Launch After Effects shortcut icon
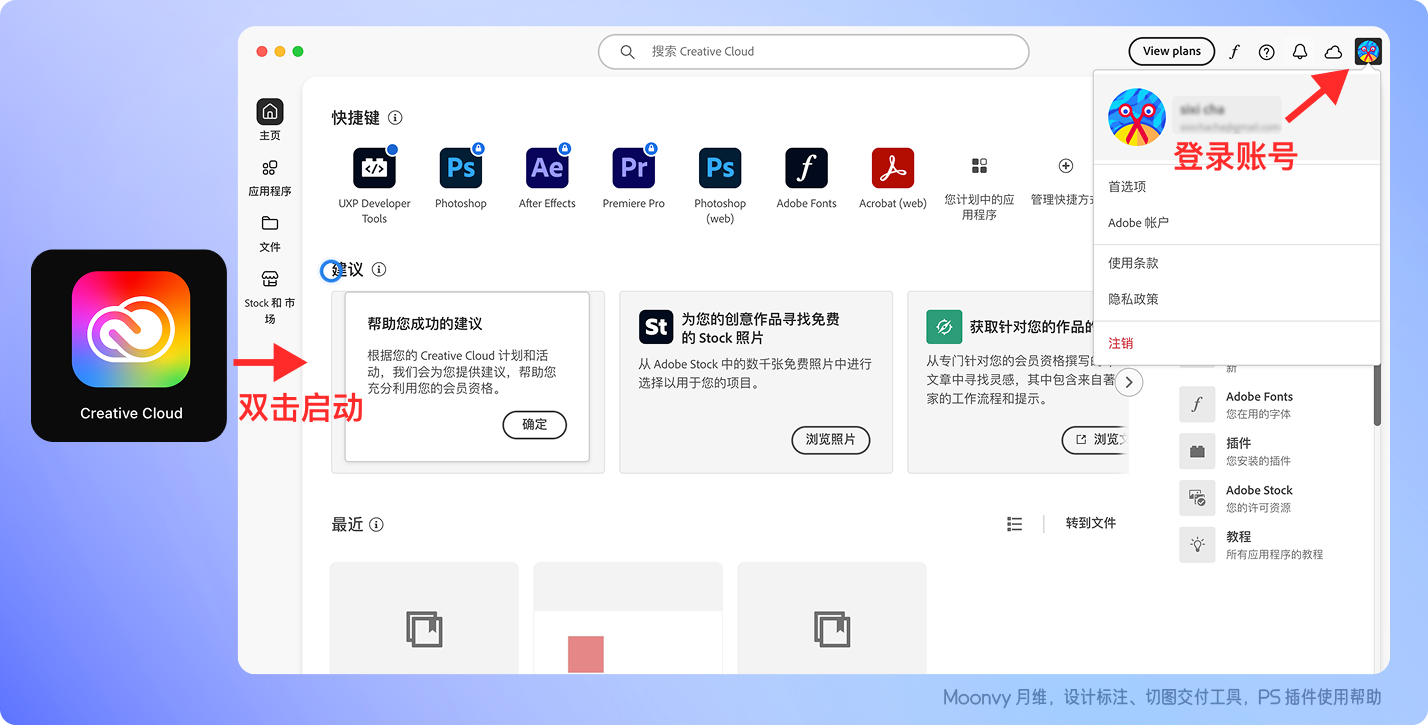This screenshot has height=725, width=1428. point(547,168)
